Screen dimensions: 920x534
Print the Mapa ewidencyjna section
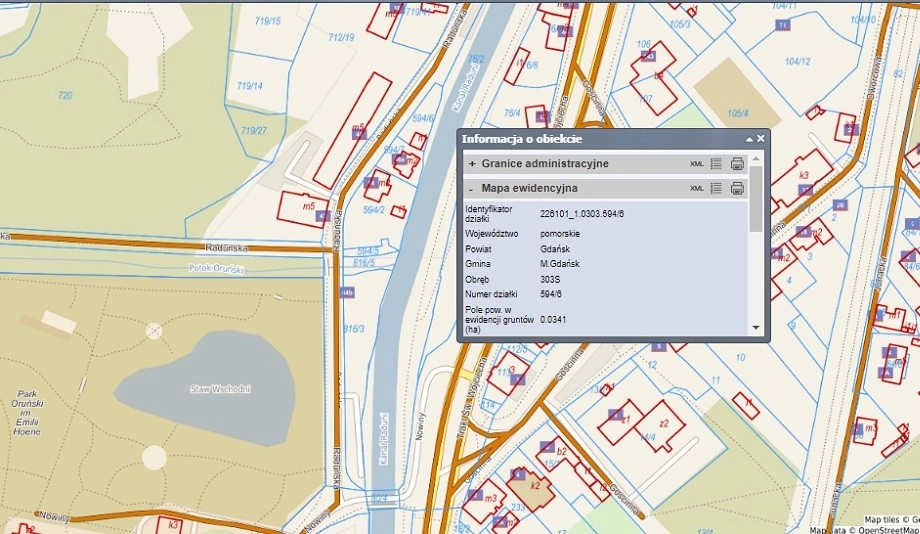tap(737, 188)
